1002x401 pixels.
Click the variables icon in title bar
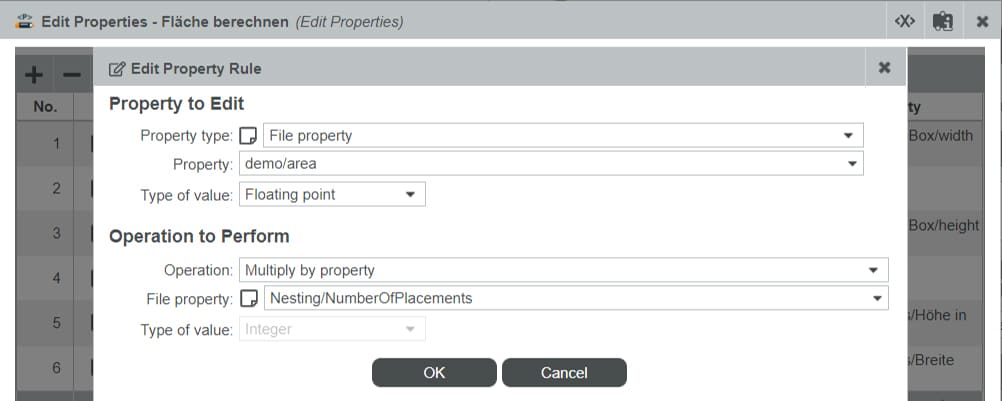click(904, 21)
